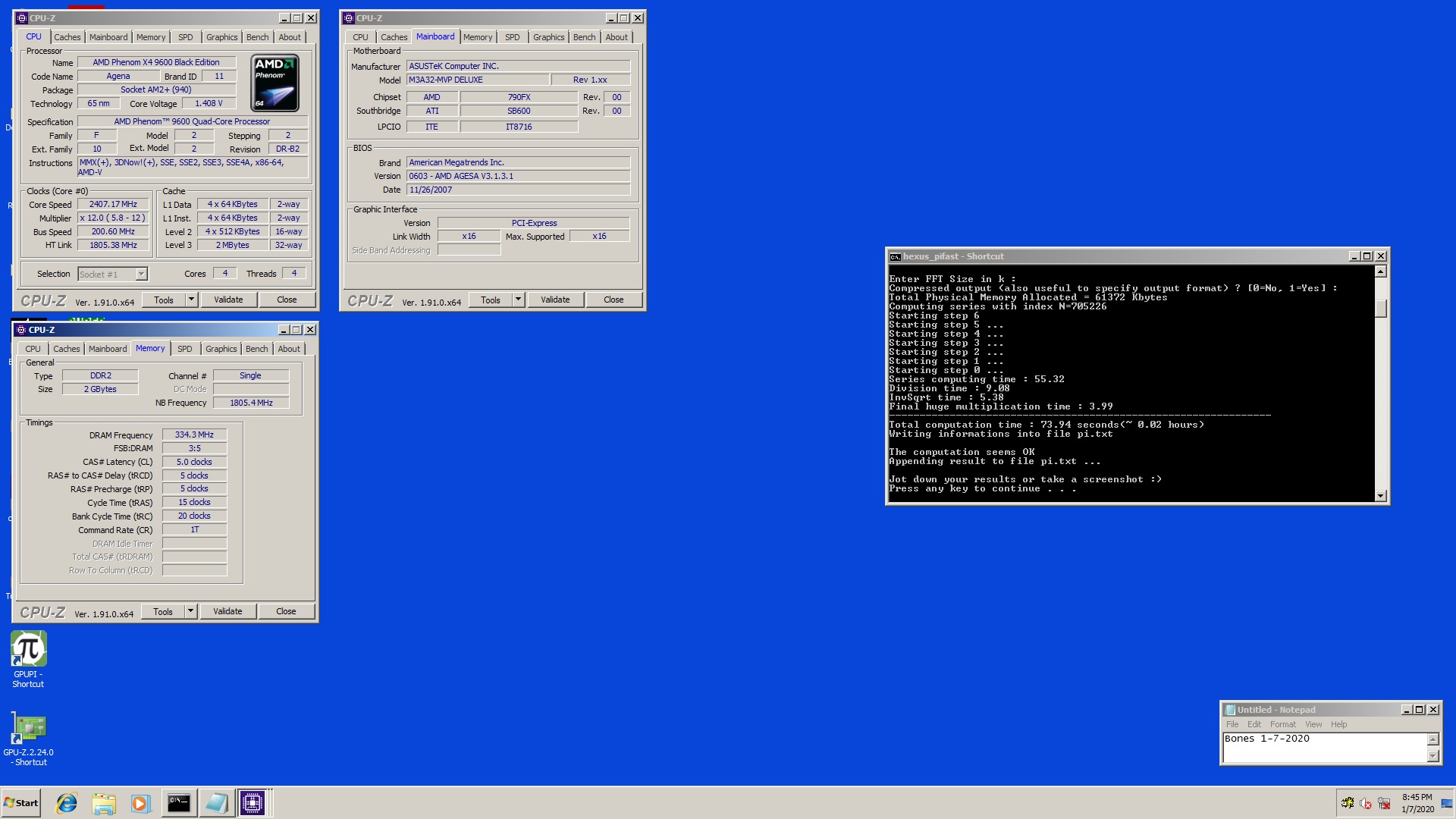1456x819 pixels.
Task: Switch to command prompt taskbar button
Action: pyautogui.click(x=179, y=803)
